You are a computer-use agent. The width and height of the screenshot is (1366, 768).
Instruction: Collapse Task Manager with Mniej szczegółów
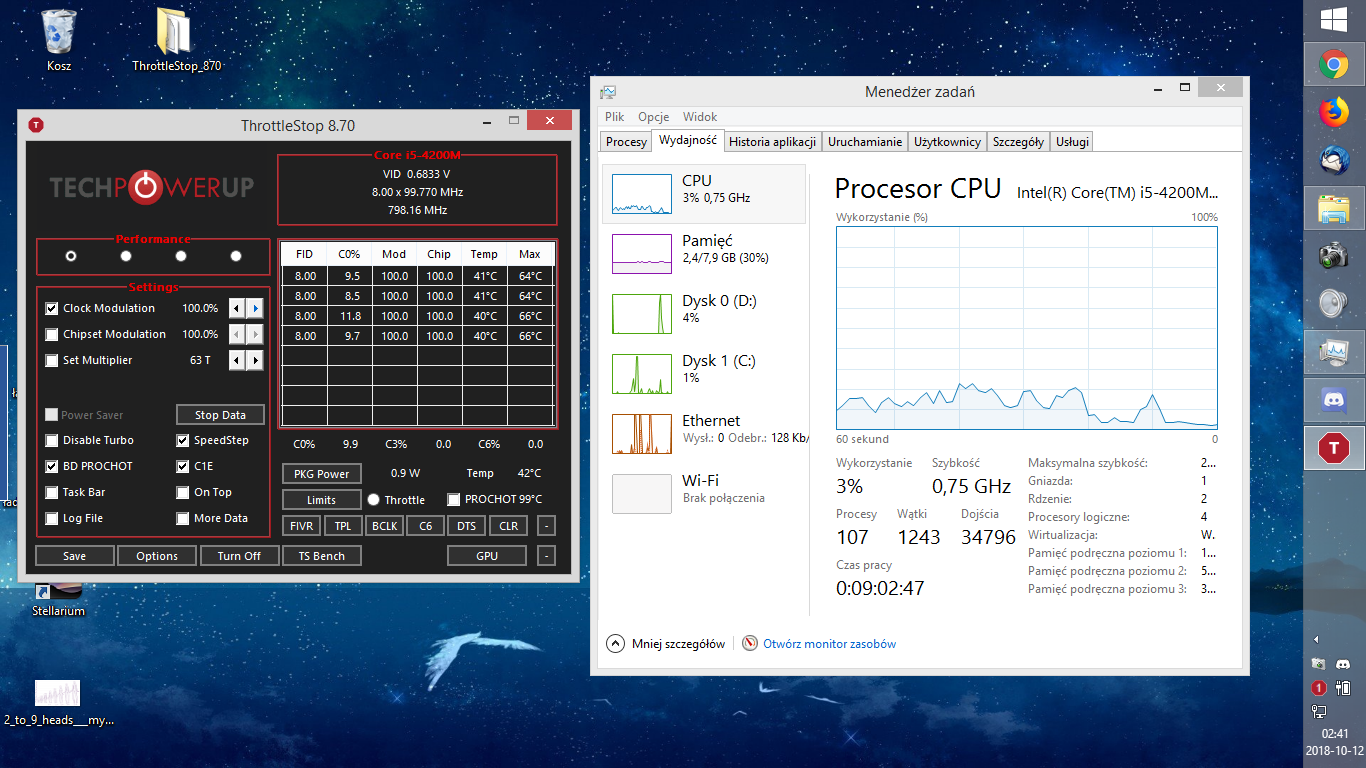coord(666,644)
